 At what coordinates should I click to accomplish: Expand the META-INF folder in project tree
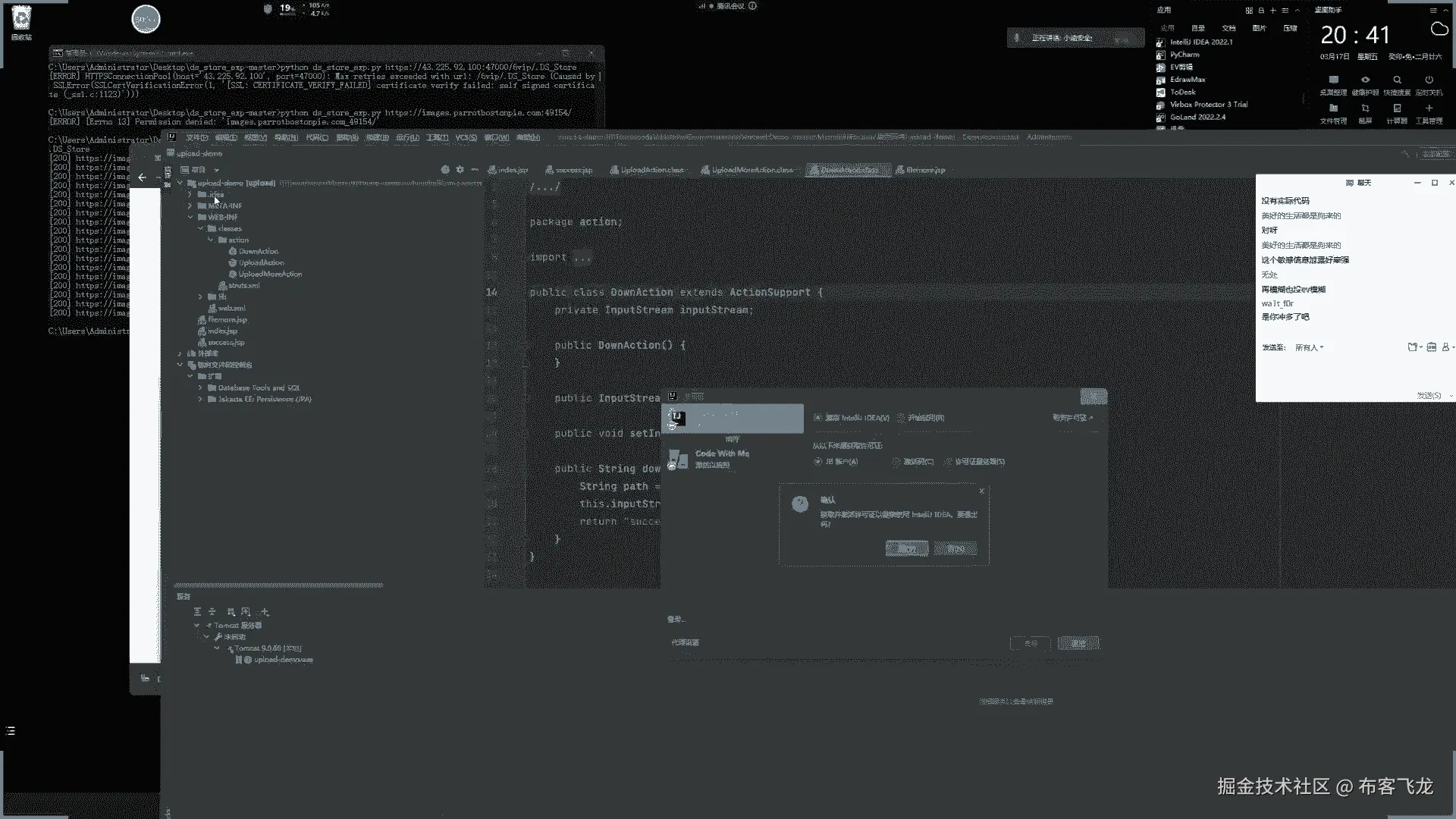190,206
